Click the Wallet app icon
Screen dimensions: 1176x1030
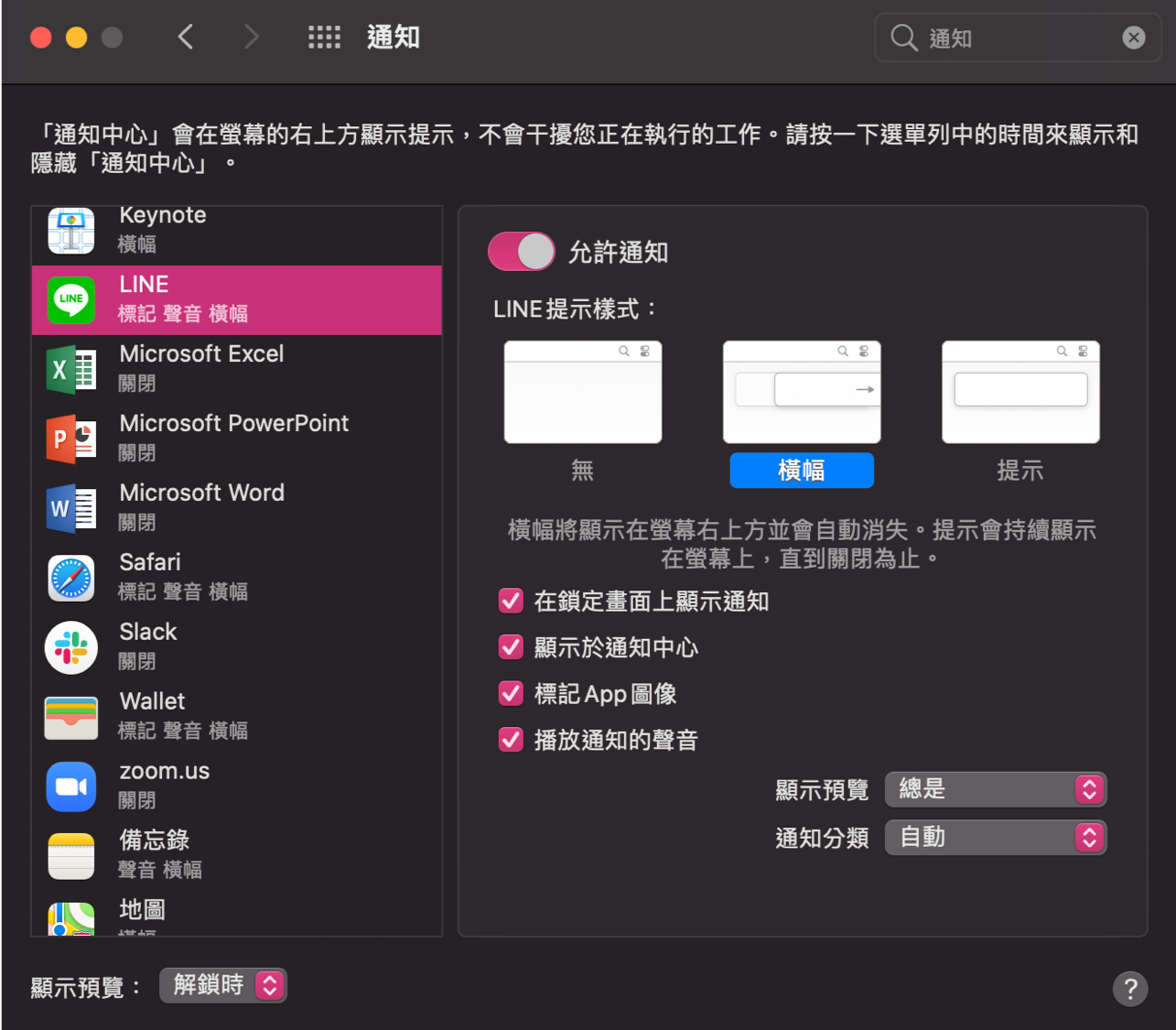71,718
